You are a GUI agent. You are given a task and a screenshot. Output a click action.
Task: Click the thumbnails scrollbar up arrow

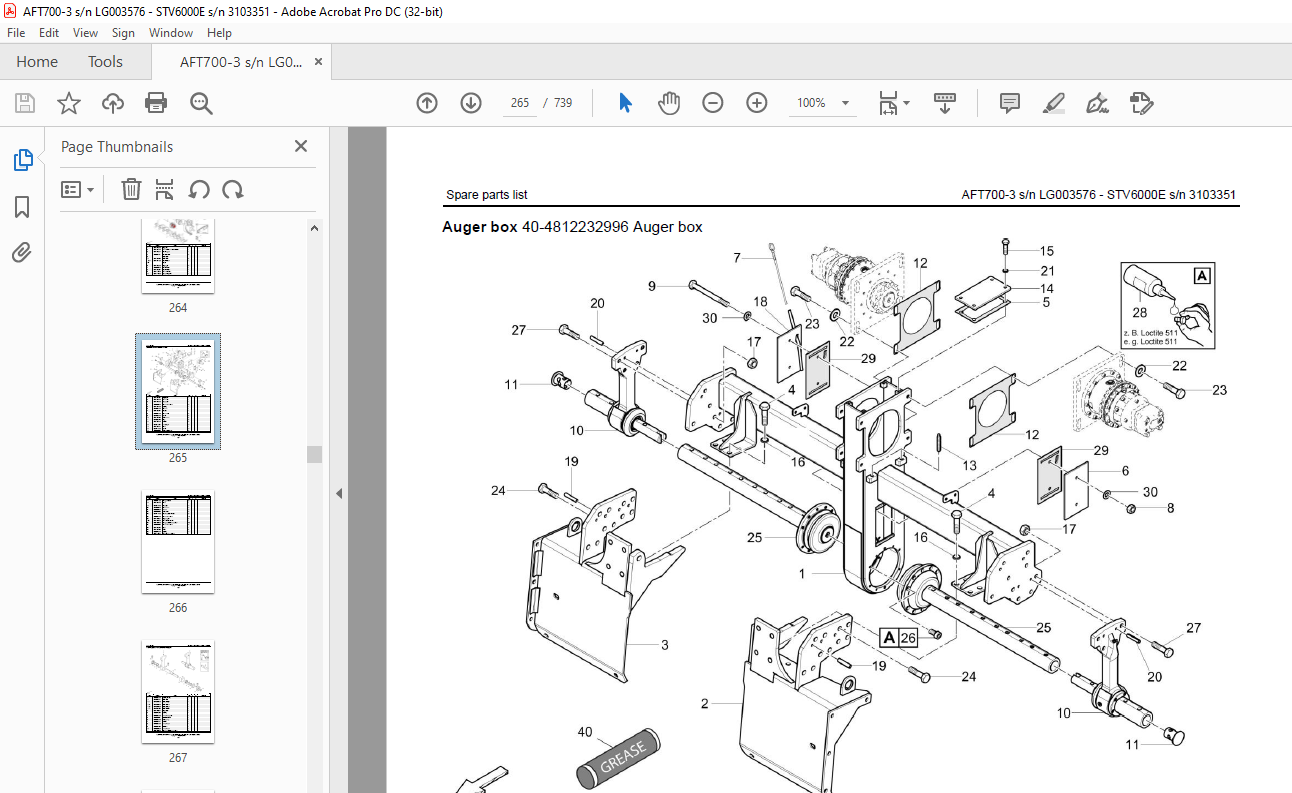click(315, 228)
